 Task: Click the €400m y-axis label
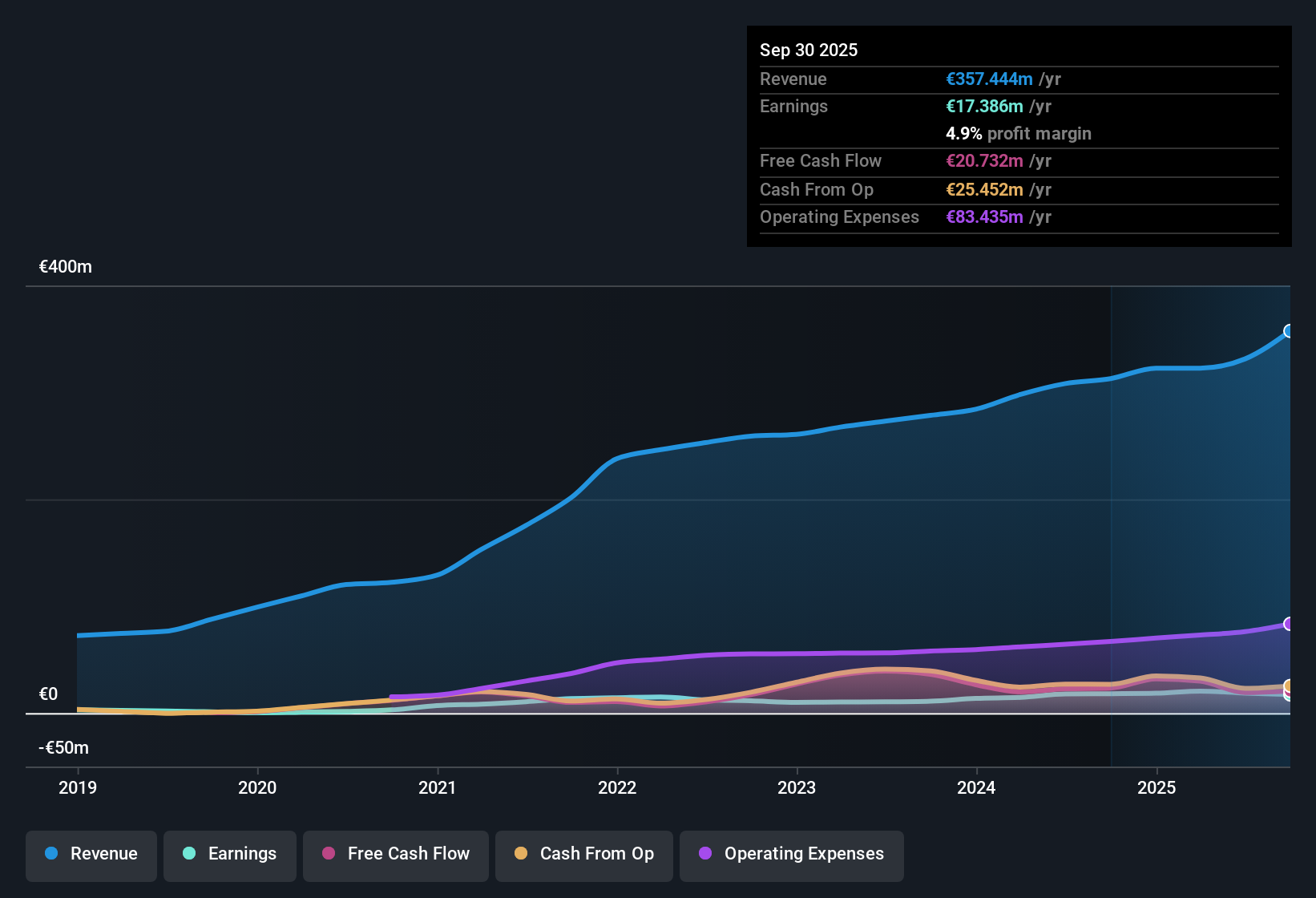point(66,267)
